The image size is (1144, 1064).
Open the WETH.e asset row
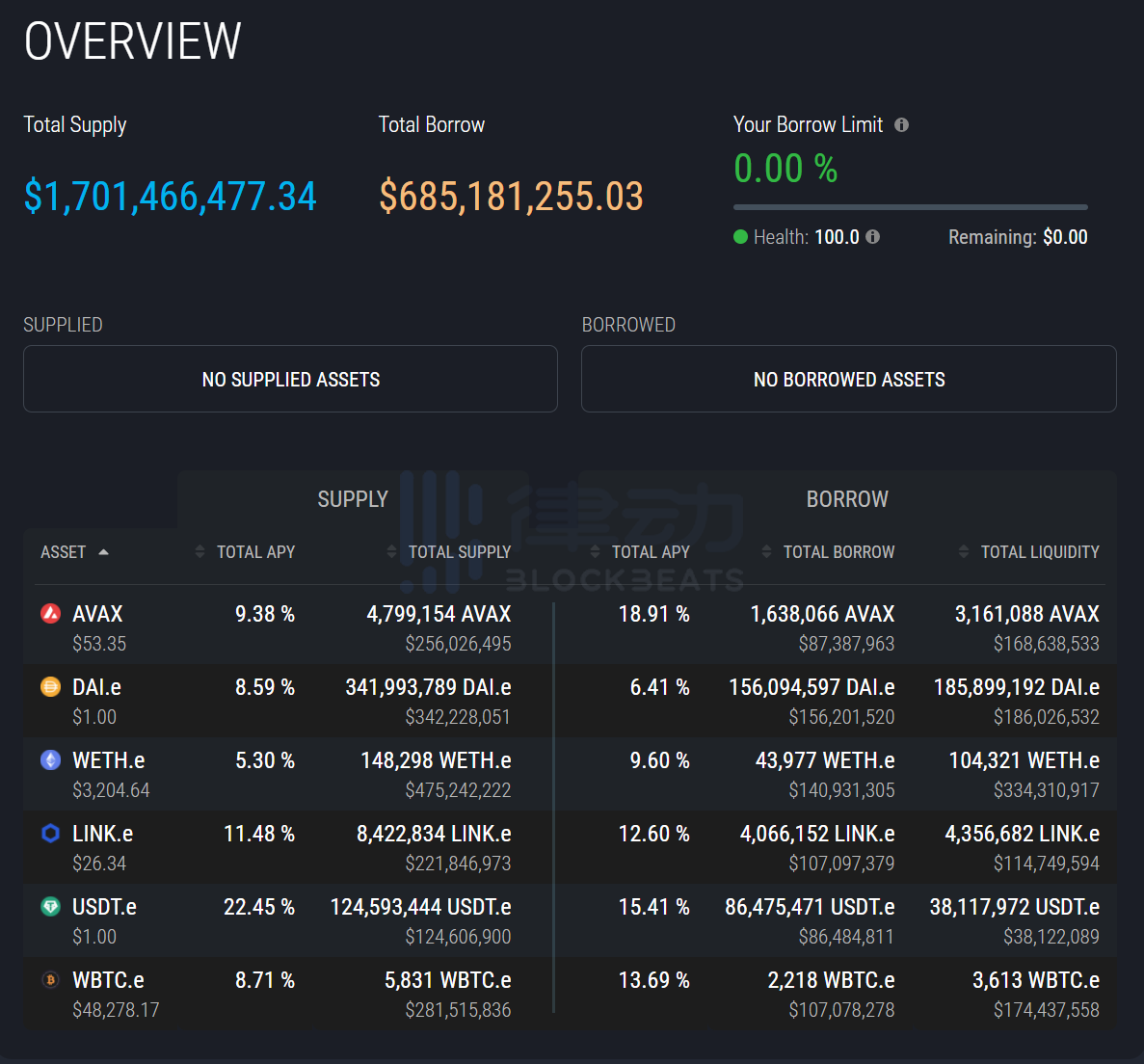click(570, 774)
